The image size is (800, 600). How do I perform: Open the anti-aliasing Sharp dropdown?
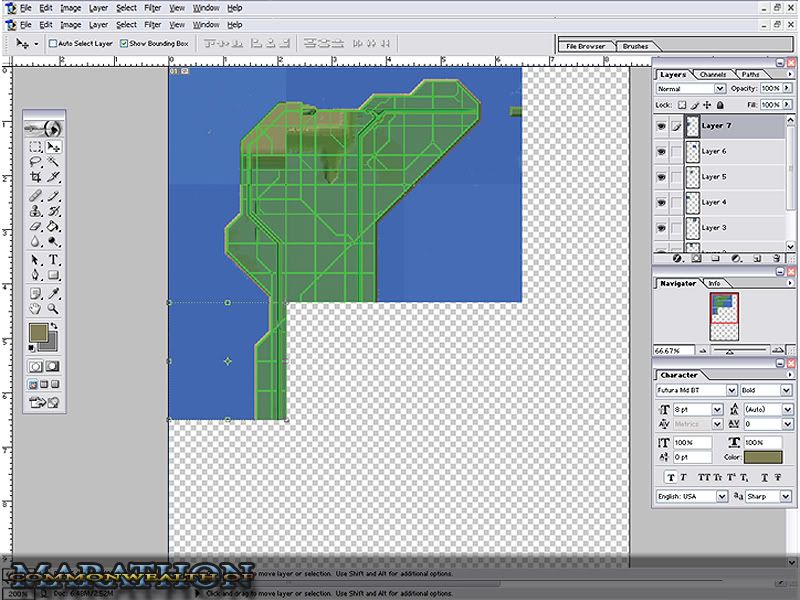point(788,496)
